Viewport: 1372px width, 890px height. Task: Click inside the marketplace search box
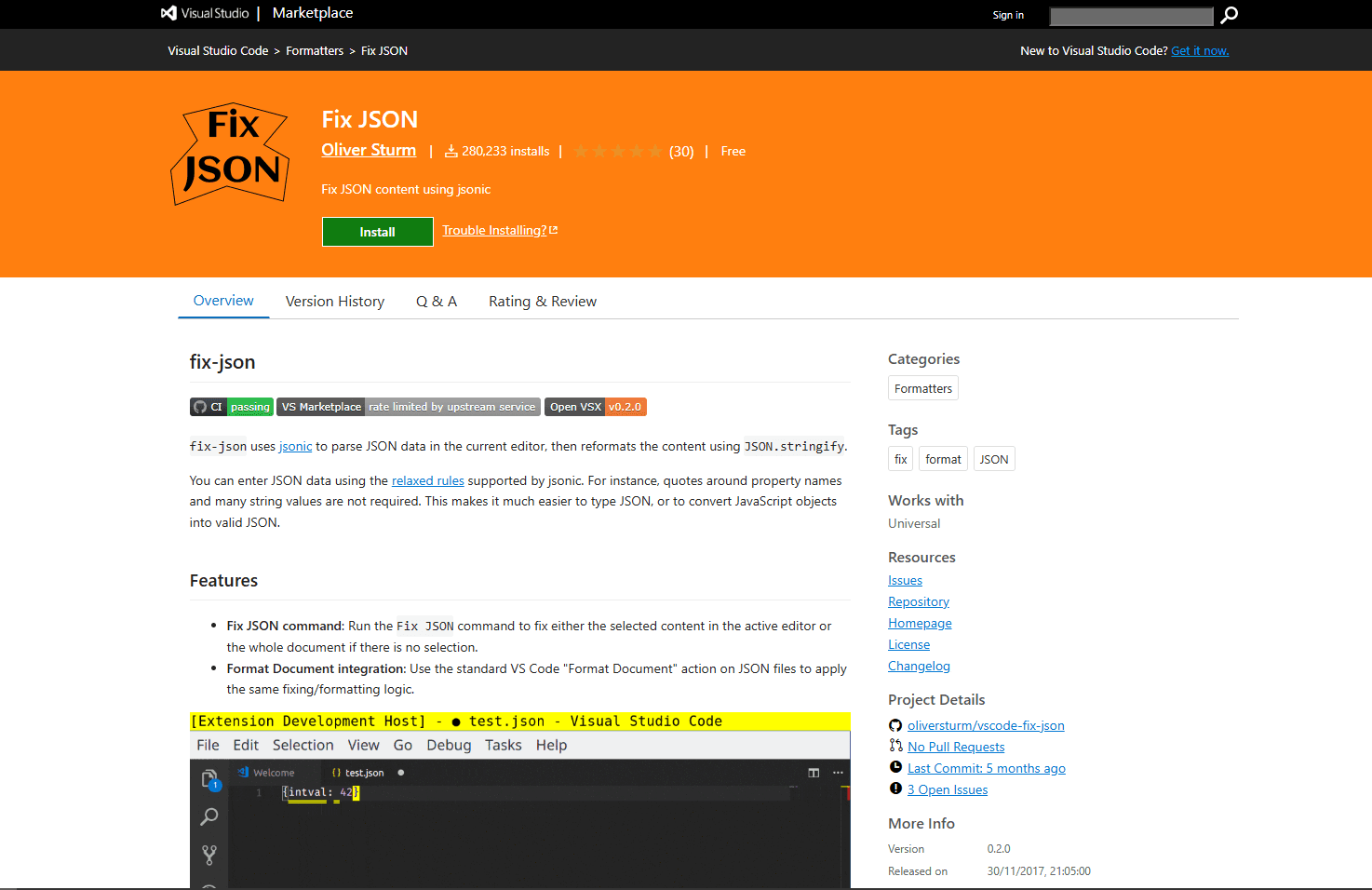click(1131, 16)
